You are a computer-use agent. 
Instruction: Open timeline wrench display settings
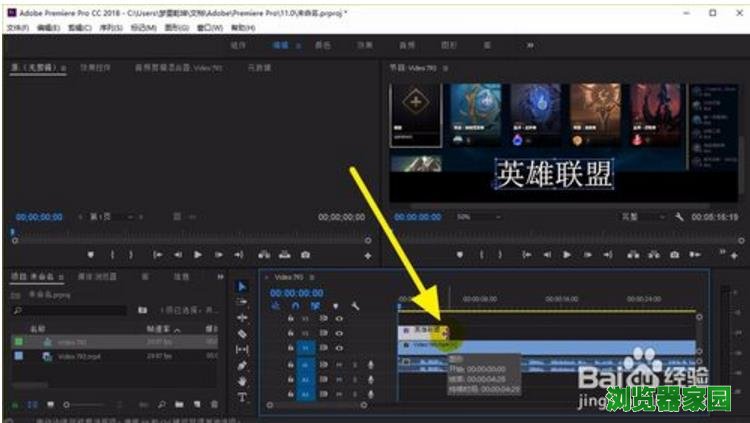(355, 305)
